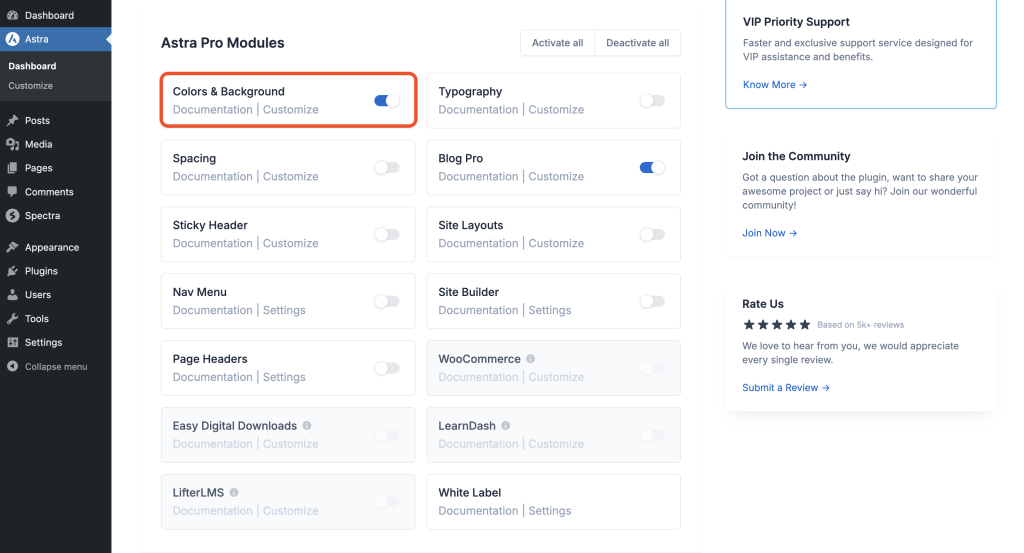This screenshot has width=1024, height=553.
Task: Click the five-star rating icons
Action: pos(776,324)
